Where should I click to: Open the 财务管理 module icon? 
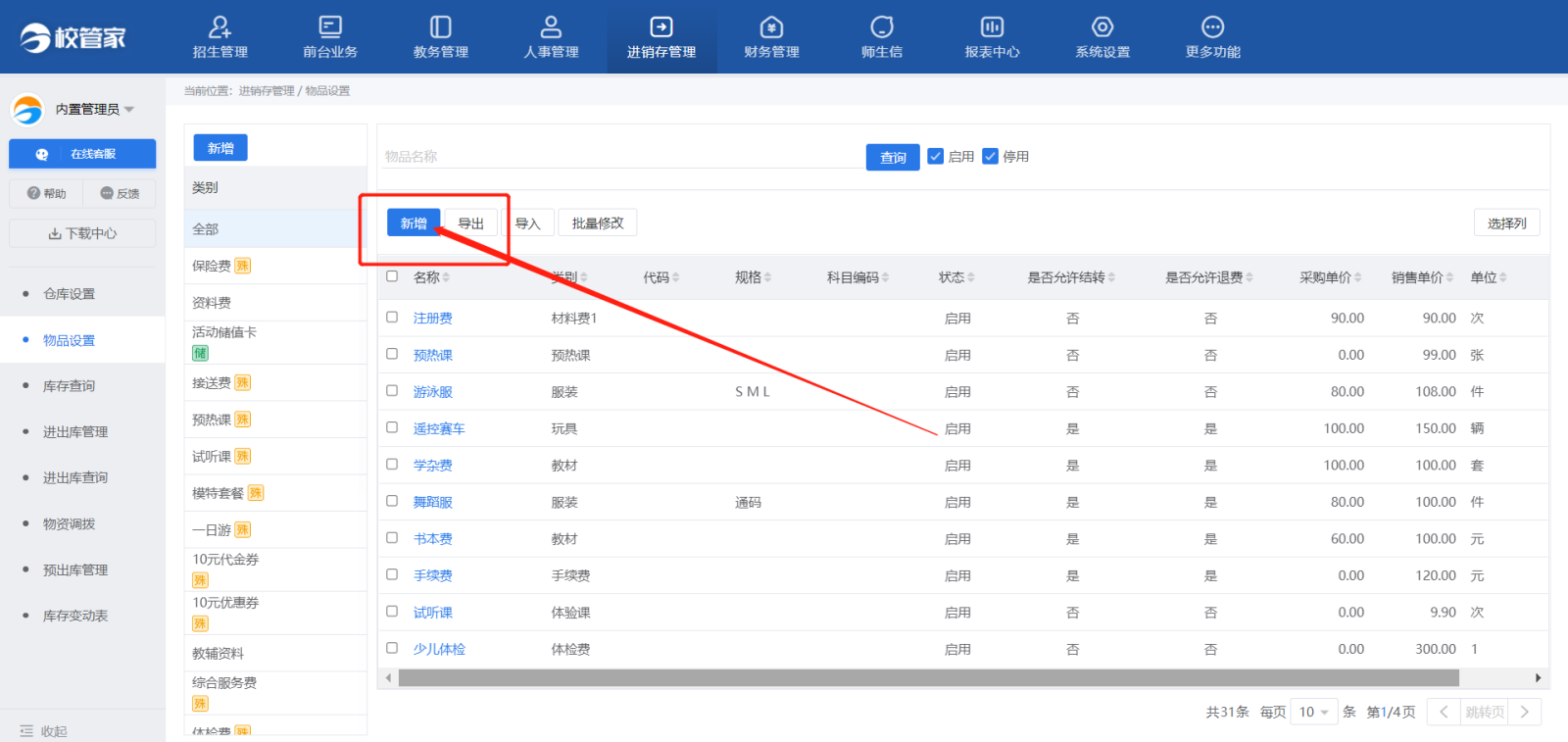(771, 26)
